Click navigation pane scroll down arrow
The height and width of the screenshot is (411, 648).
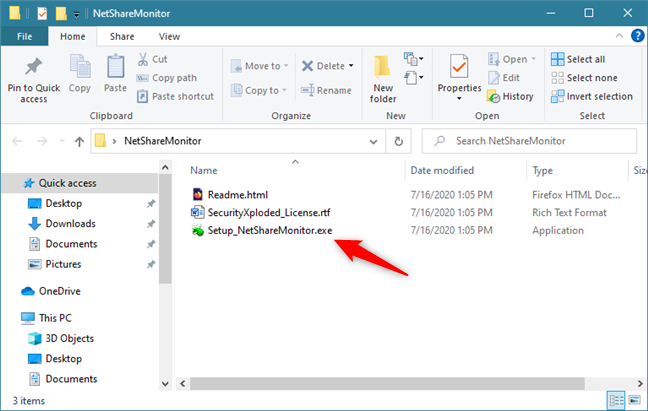(x=165, y=384)
